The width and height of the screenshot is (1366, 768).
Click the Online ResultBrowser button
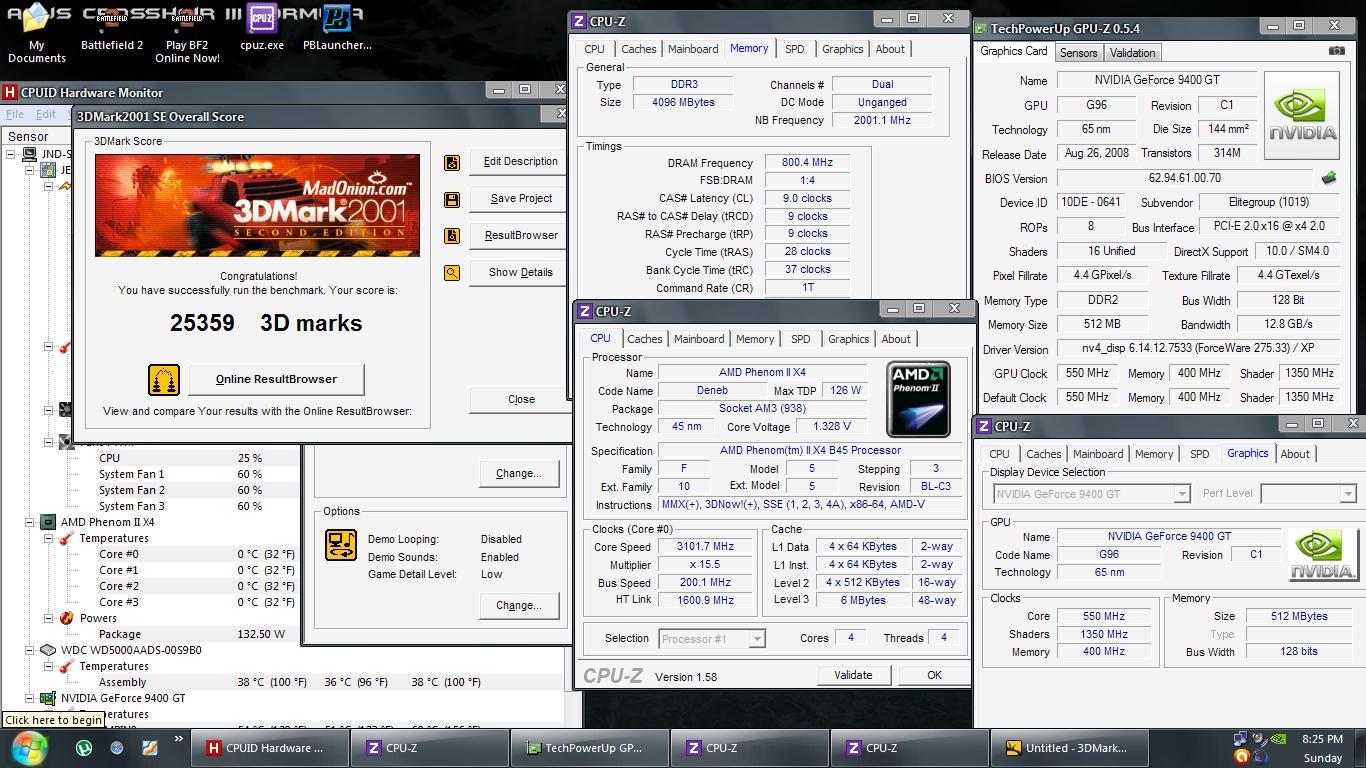[x=276, y=379]
